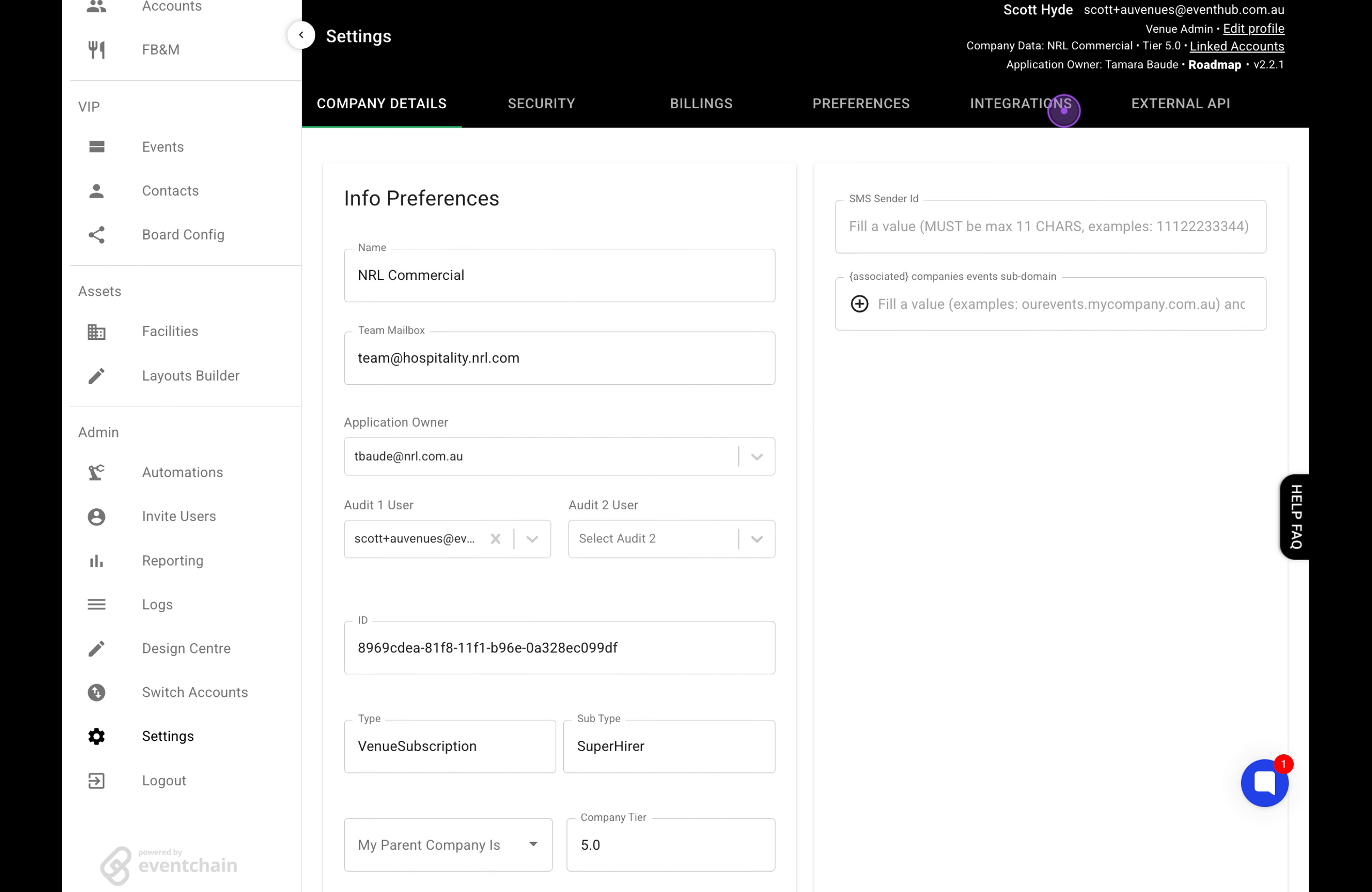Click the Info Preferences heading
Screen dimensions: 1372x892
coord(421,198)
